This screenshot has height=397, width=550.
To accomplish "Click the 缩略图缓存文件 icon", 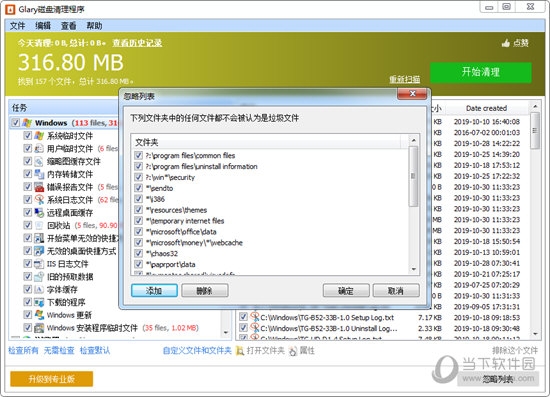I will tap(39, 161).
